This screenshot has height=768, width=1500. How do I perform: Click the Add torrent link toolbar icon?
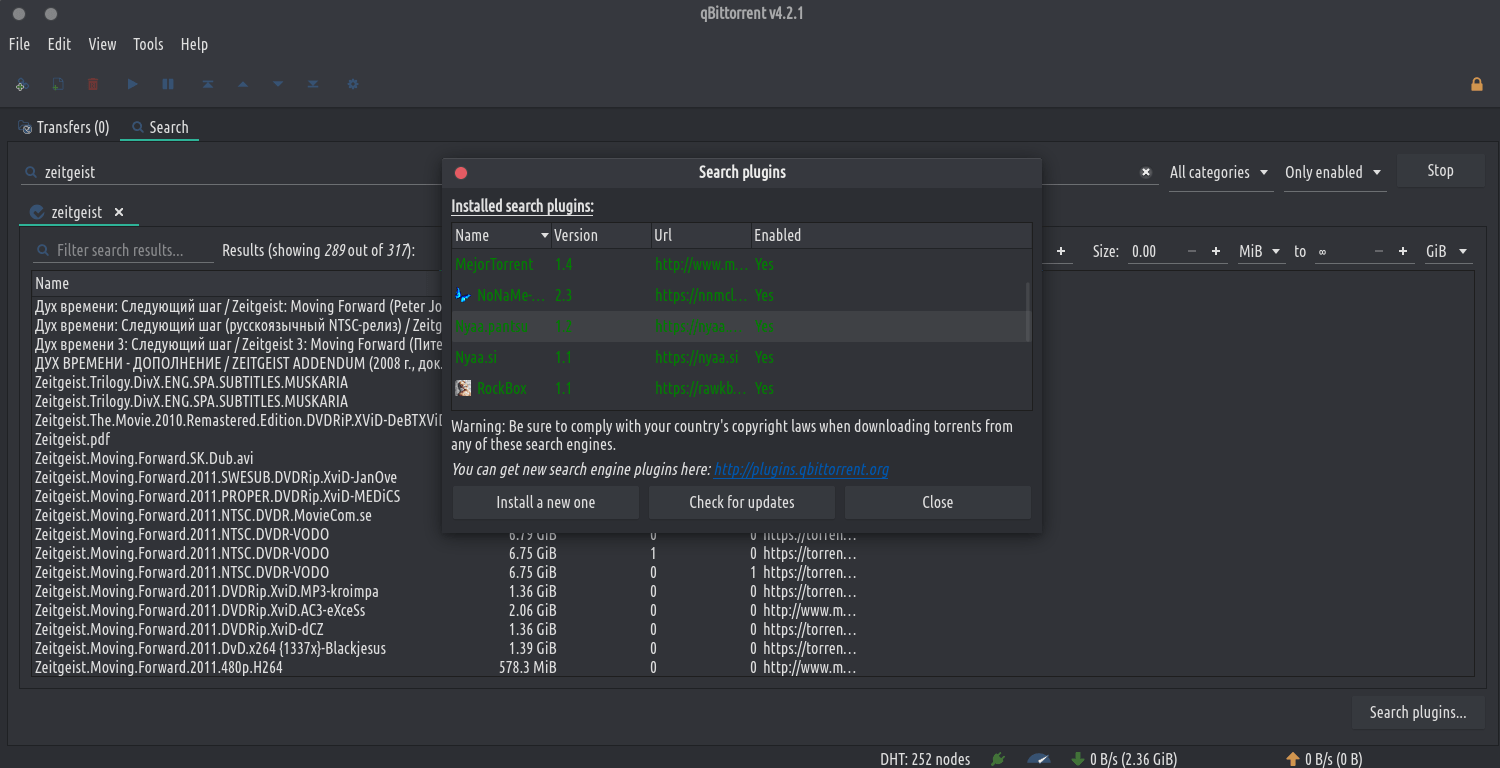21,85
